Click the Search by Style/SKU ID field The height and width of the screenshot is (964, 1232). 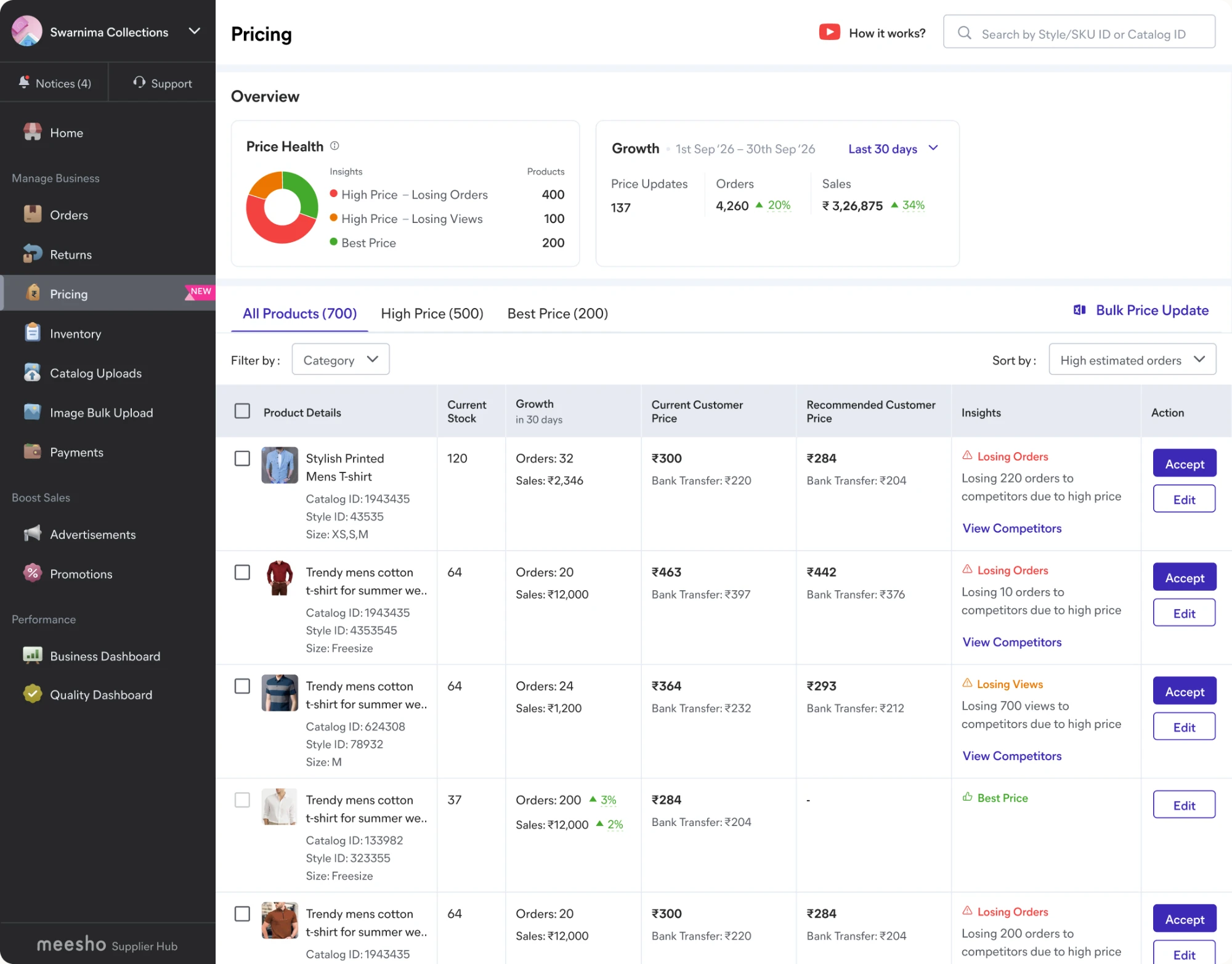point(1079,33)
